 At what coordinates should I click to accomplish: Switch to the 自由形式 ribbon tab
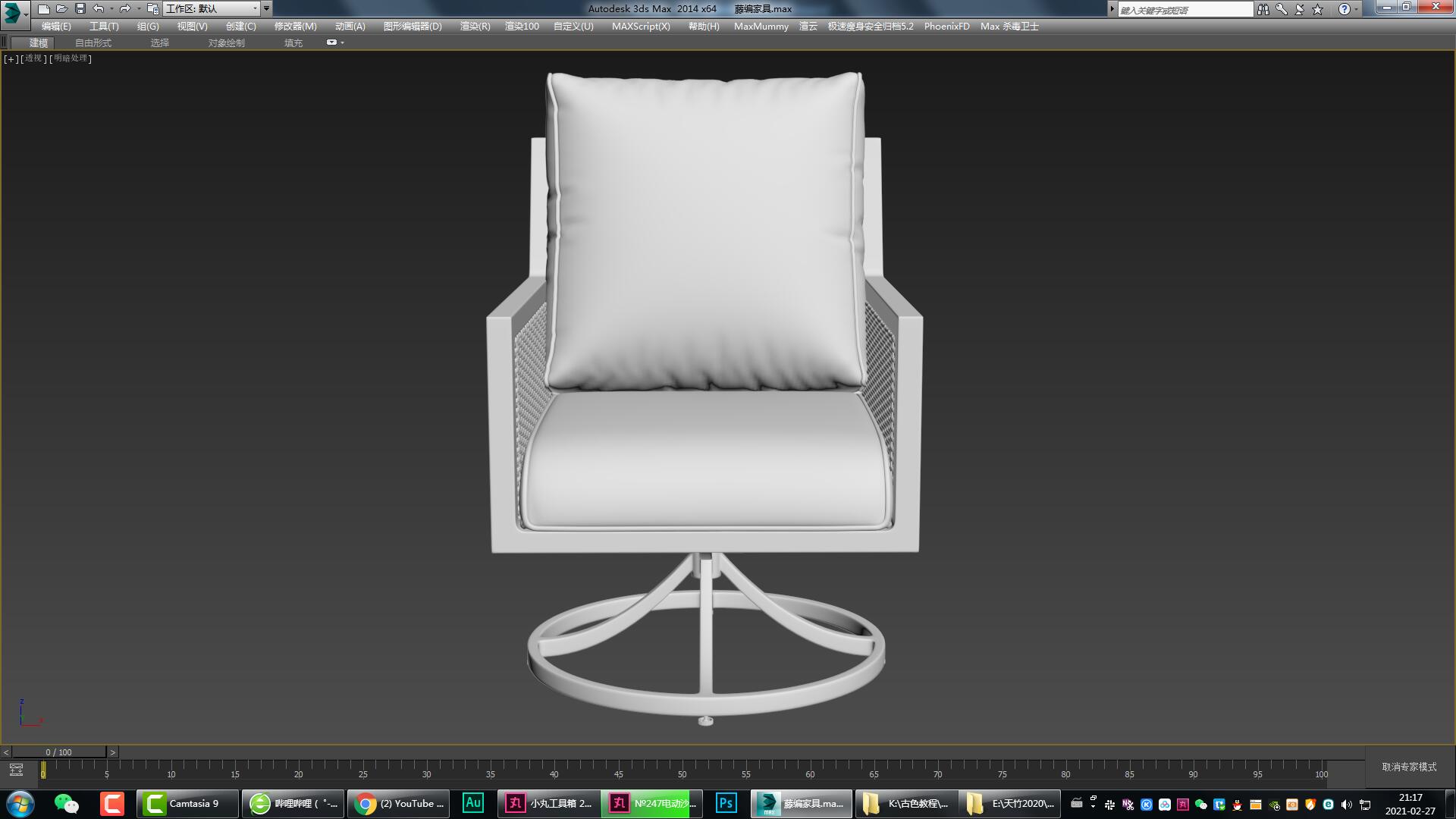[93, 42]
